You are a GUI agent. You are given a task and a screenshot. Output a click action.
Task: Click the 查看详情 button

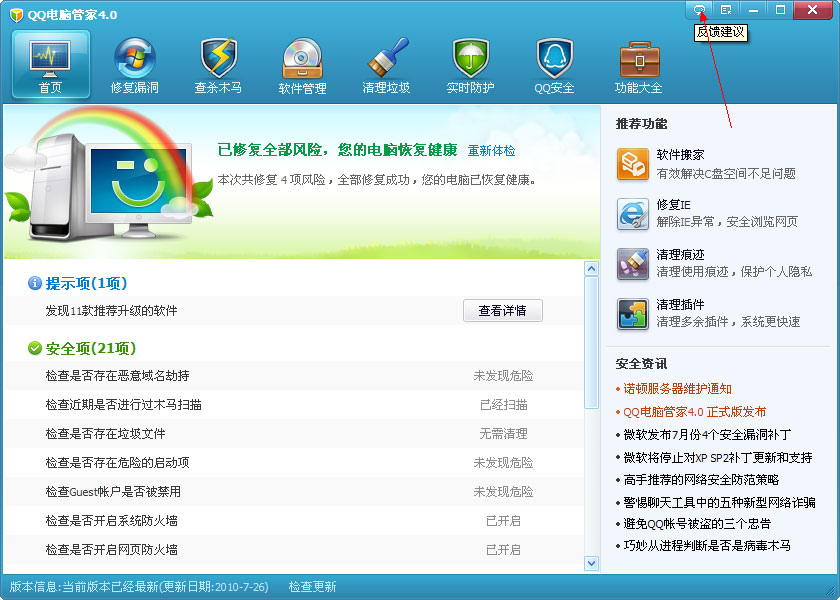502,311
